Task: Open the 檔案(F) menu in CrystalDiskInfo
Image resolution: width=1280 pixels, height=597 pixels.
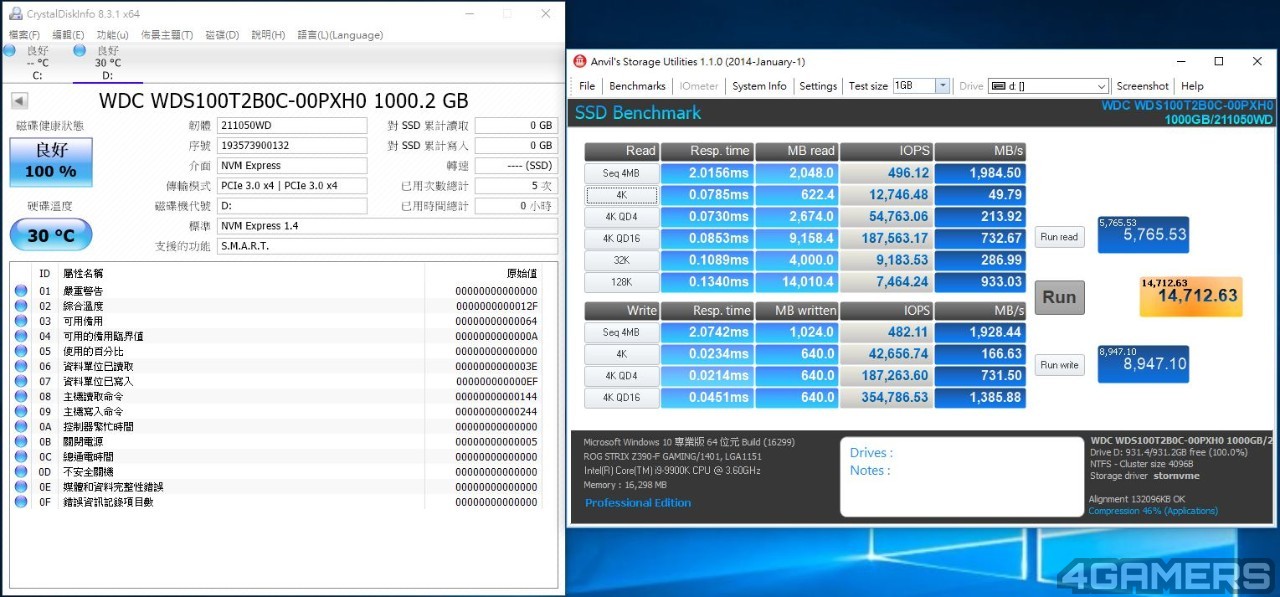Action: pos(24,35)
